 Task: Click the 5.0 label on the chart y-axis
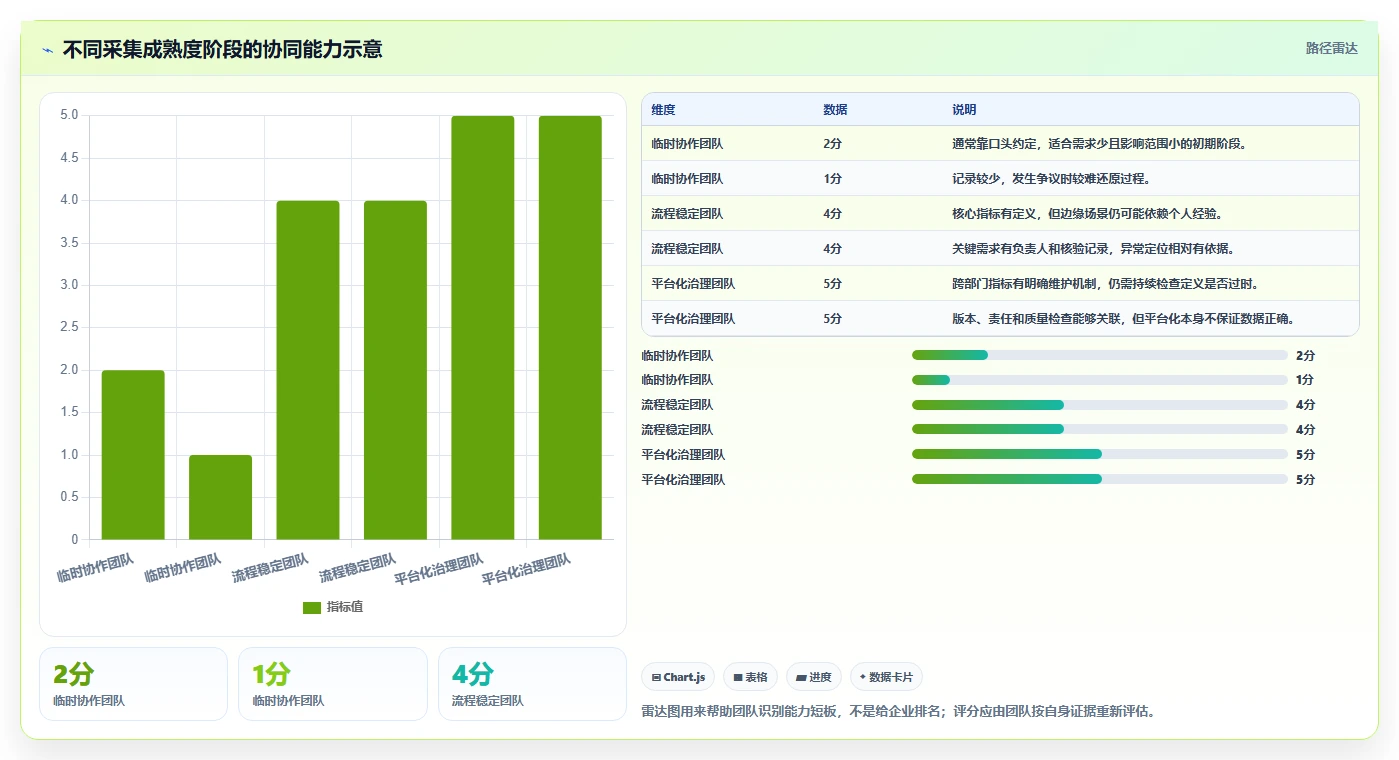point(69,115)
